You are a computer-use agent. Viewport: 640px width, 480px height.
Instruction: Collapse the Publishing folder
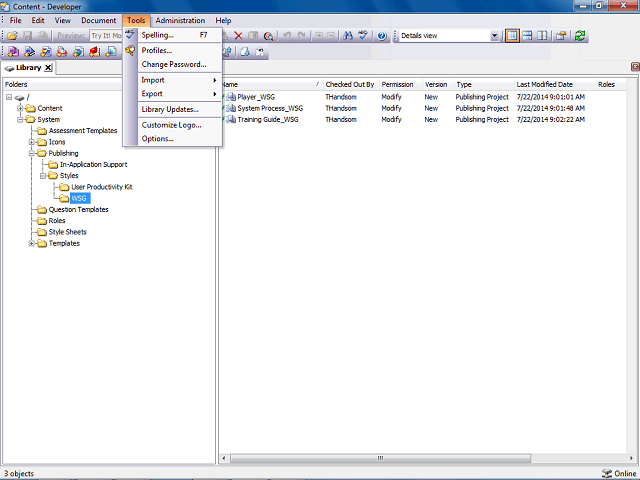(x=31, y=153)
